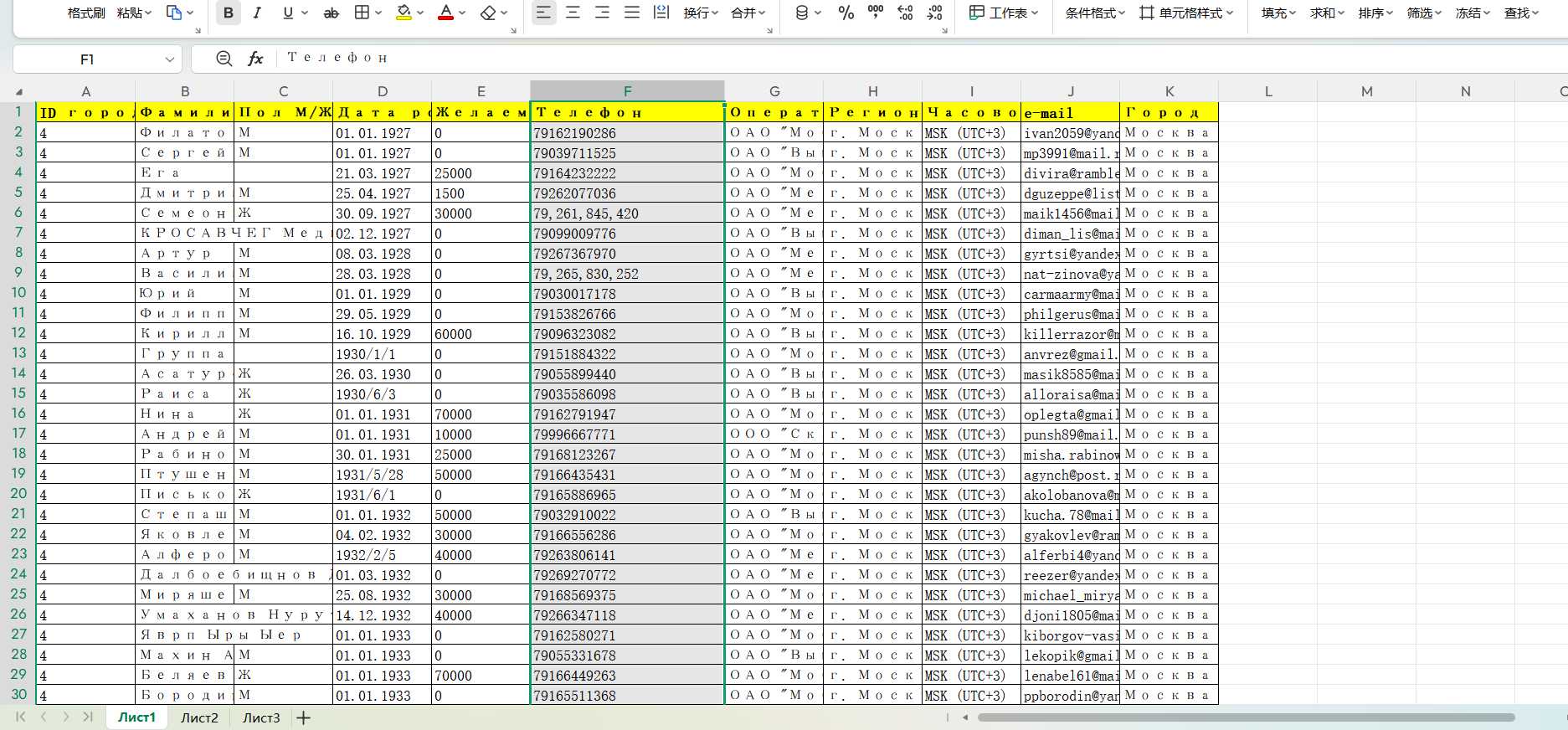Select column F header

[627, 91]
